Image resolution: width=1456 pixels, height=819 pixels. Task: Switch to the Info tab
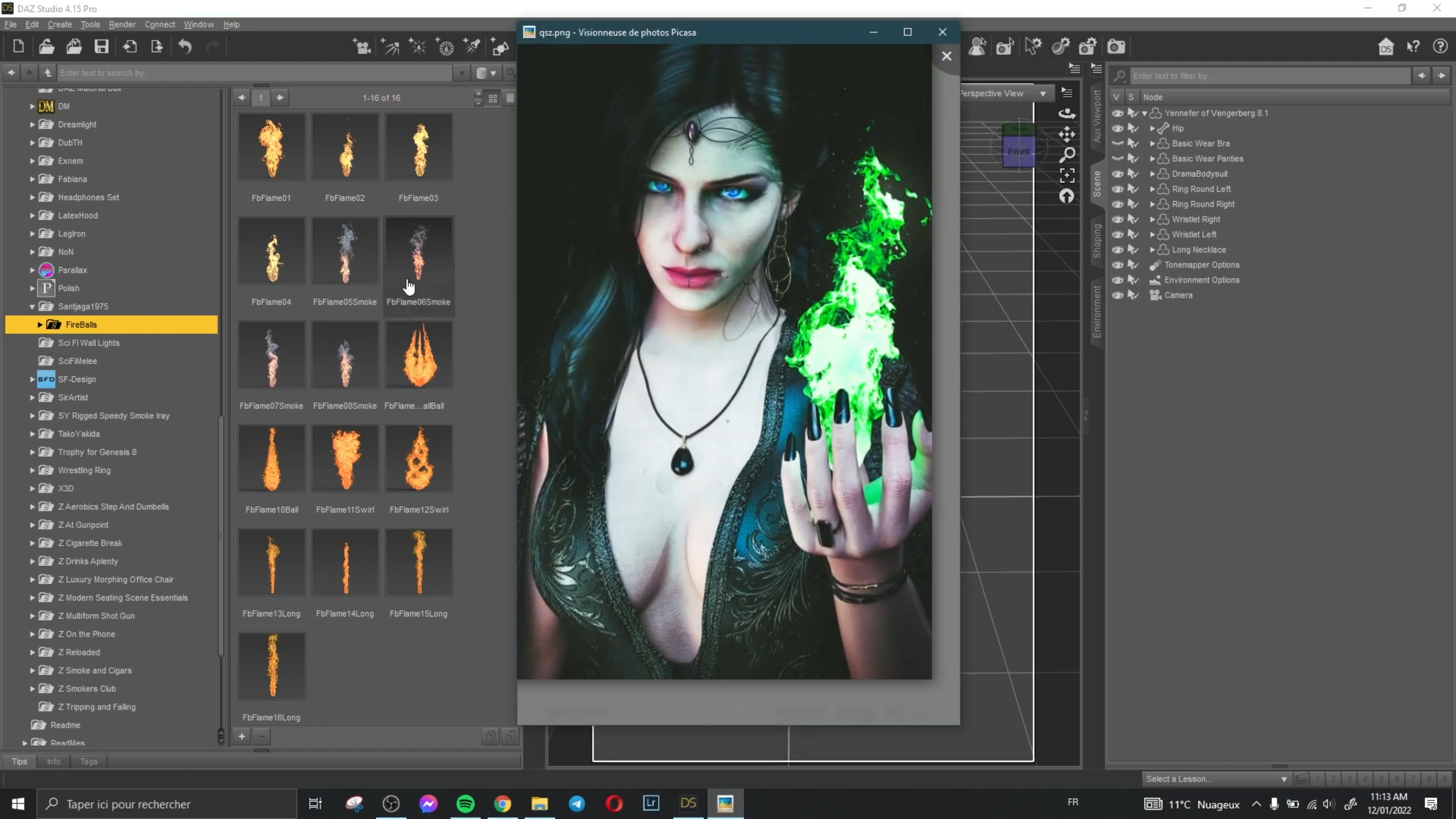click(x=53, y=761)
